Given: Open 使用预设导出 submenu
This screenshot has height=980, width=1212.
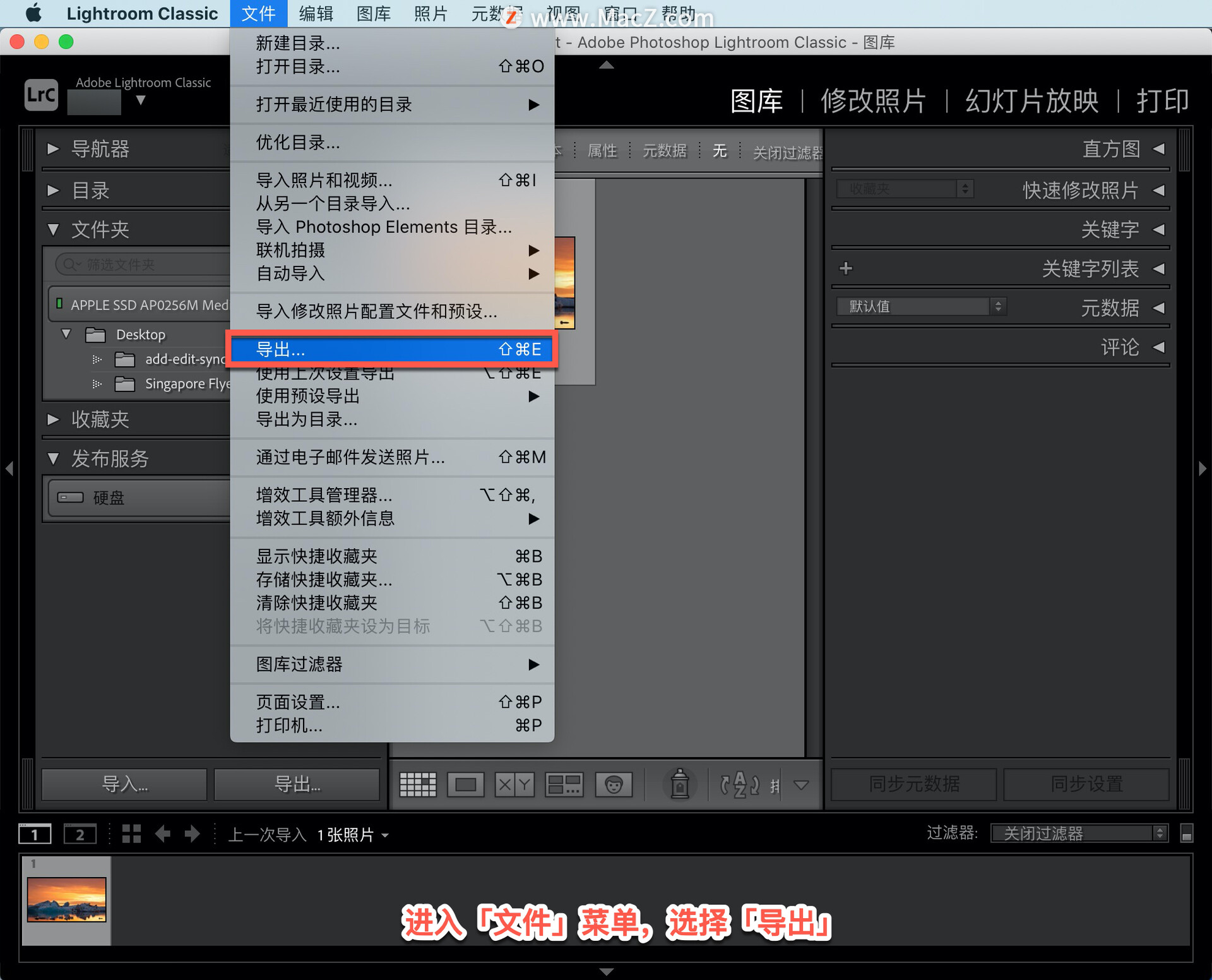Looking at the screenshot, I should point(392,397).
